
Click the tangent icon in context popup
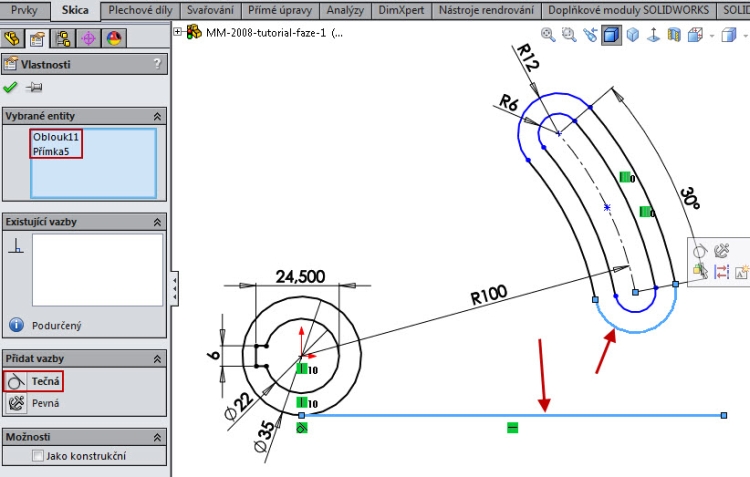point(700,251)
